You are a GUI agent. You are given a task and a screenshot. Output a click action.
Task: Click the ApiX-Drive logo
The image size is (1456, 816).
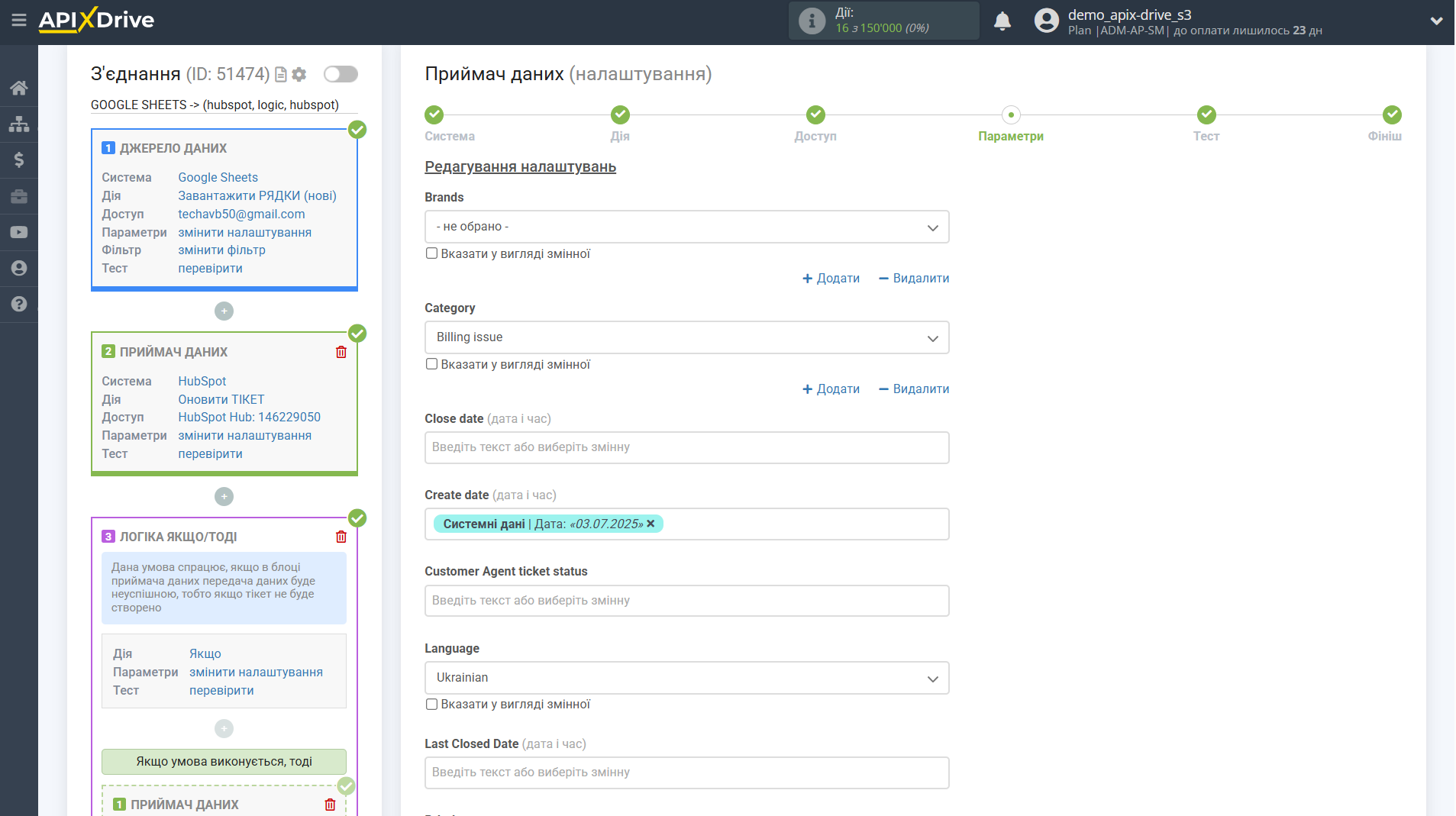coord(96,20)
